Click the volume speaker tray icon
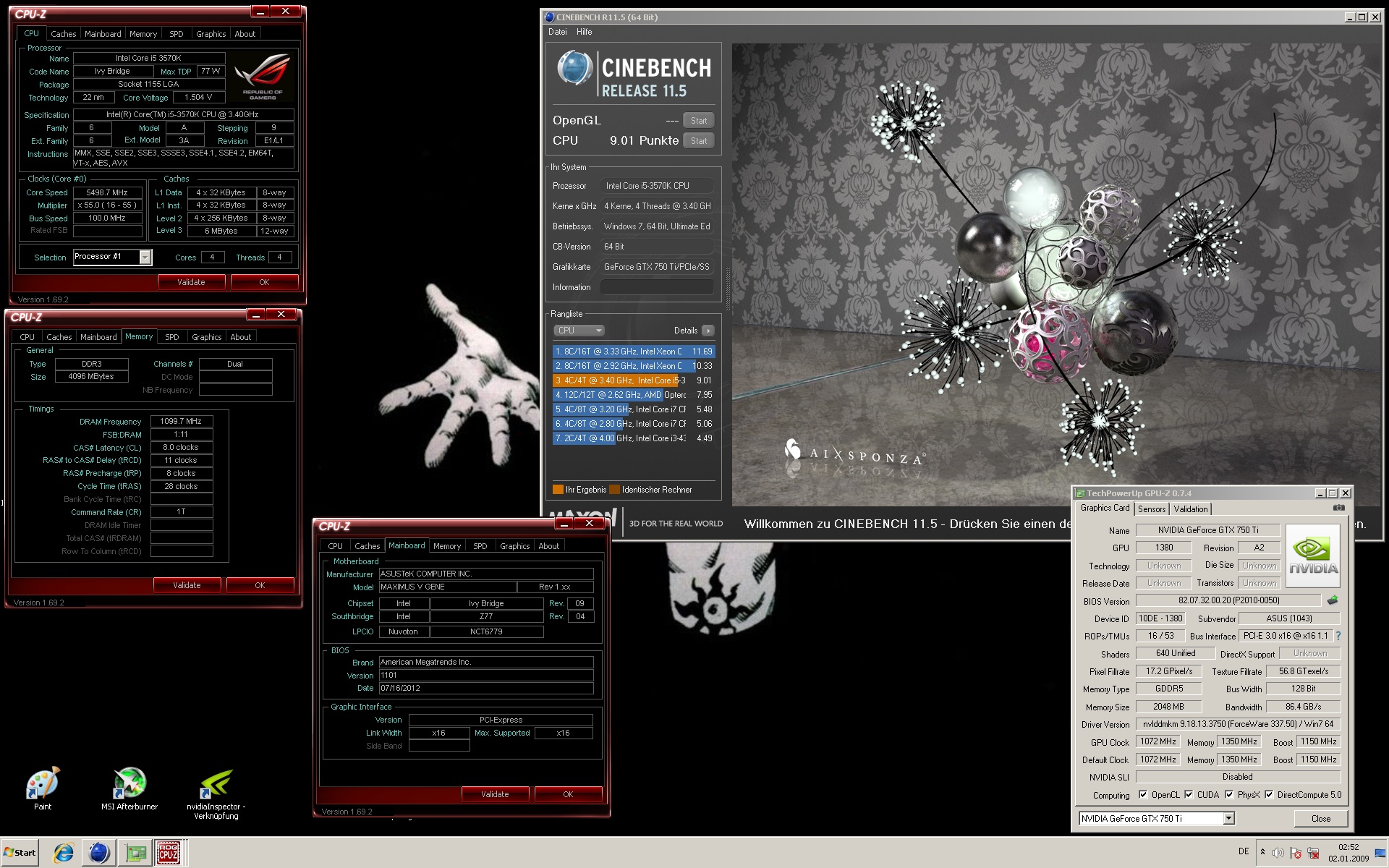This screenshot has height=868, width=1389. coord(1278,853)
